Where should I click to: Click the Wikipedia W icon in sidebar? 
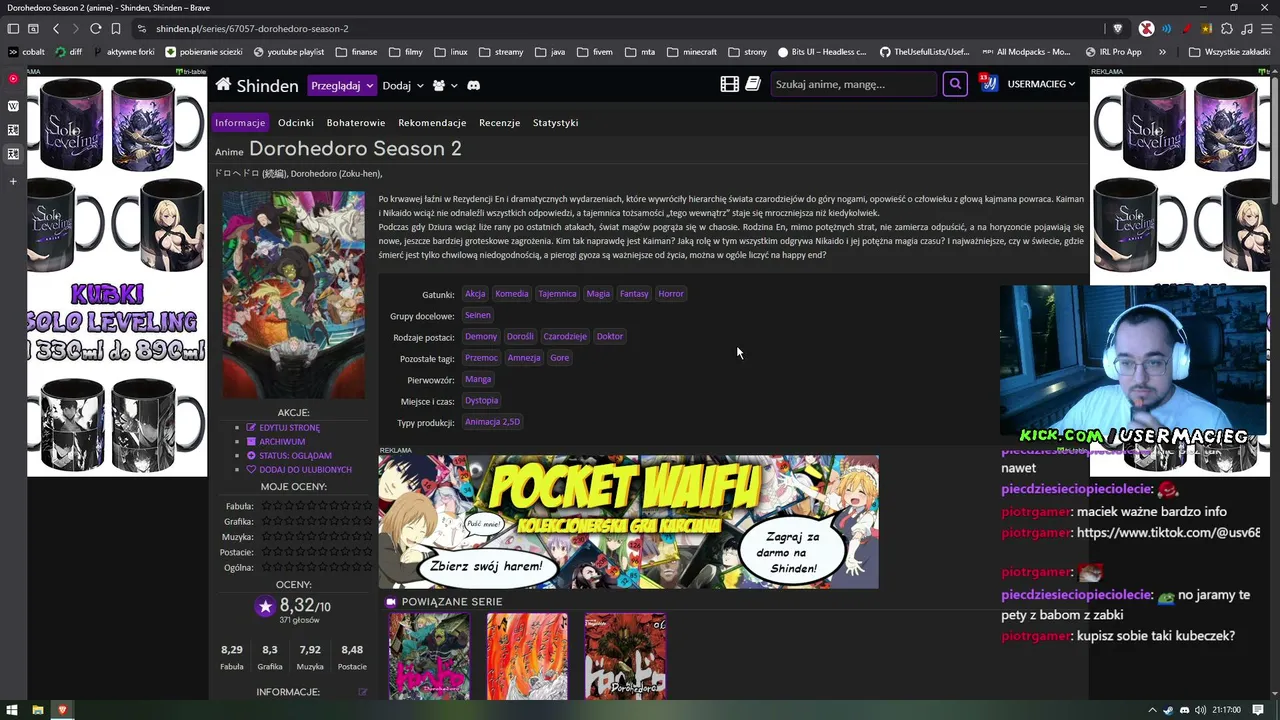point(13,105)
